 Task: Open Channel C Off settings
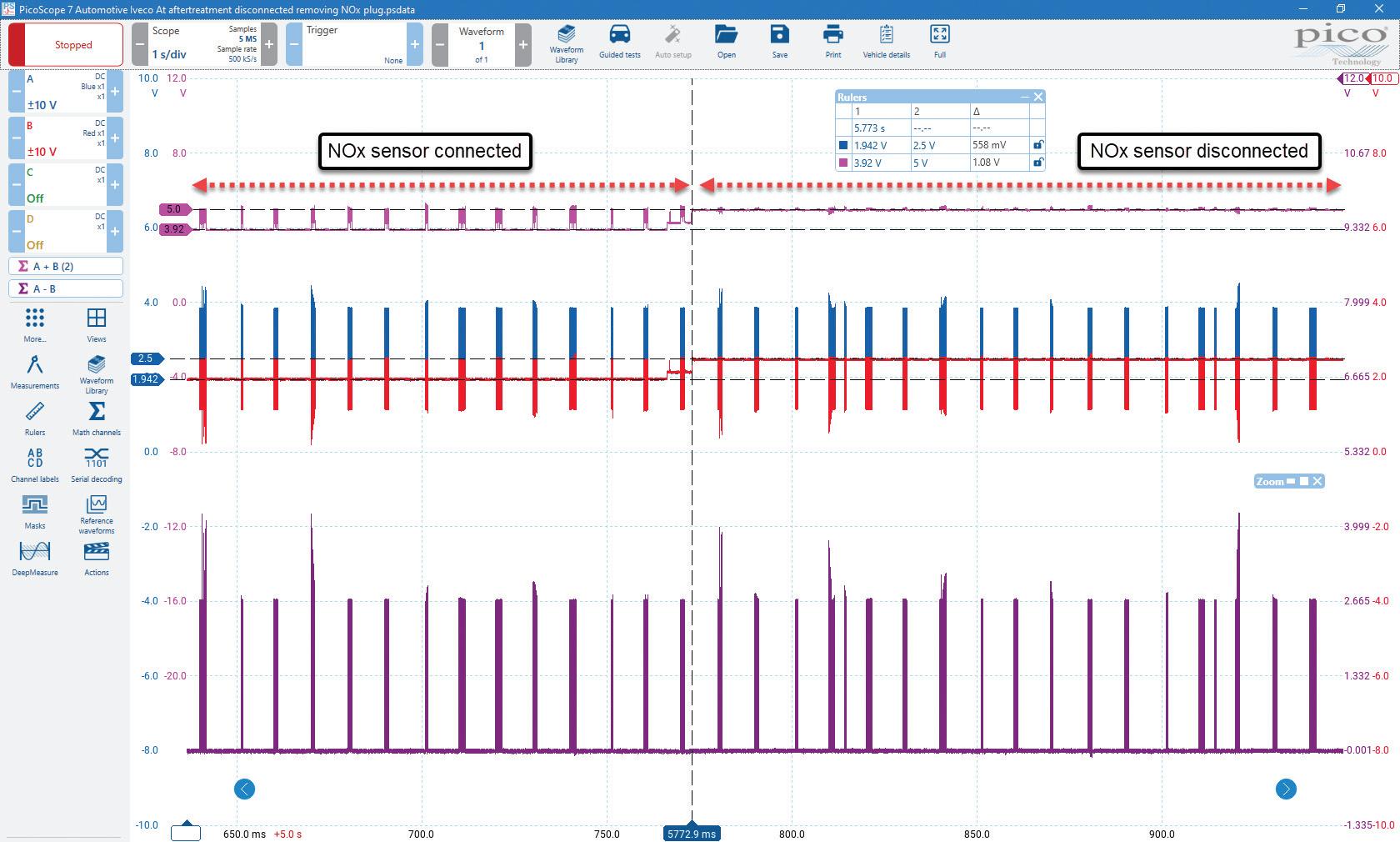point(66,185)
